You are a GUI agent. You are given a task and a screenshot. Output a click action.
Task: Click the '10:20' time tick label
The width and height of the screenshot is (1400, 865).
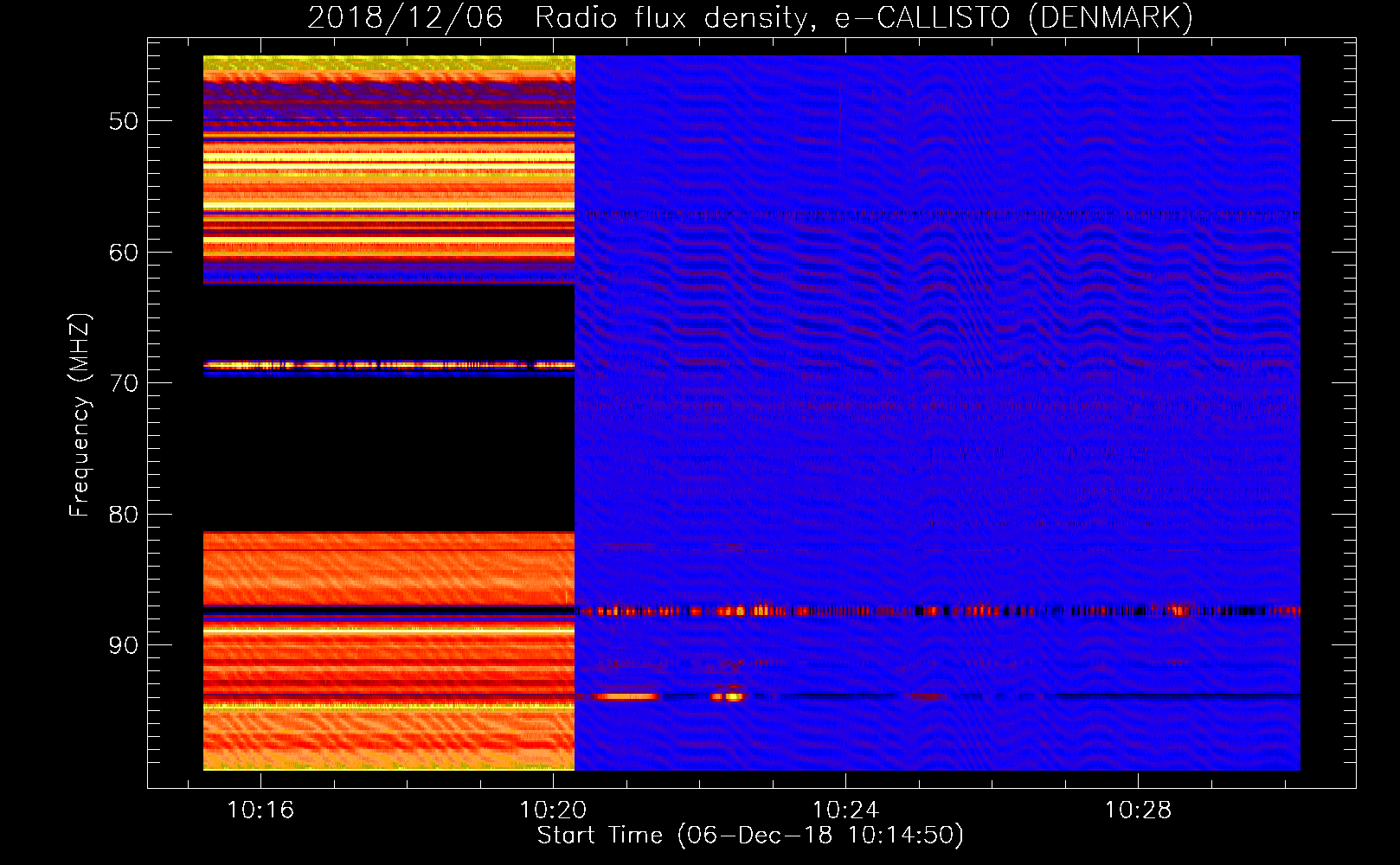point(553,811)
